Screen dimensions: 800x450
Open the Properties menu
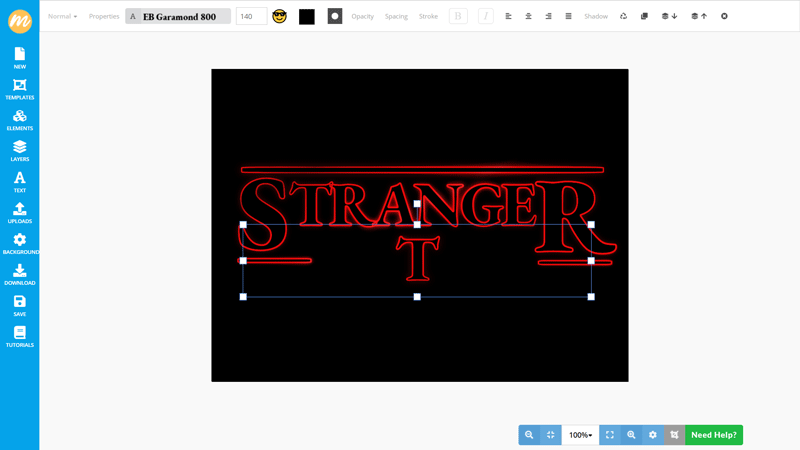[104, 16]
